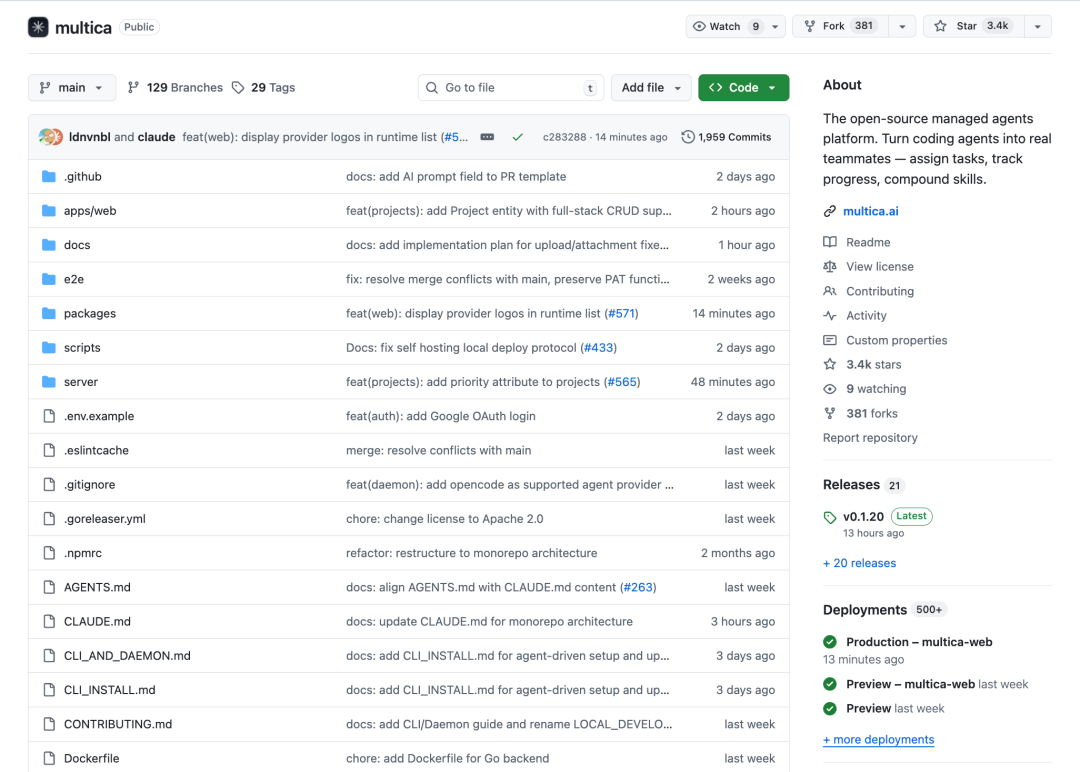The image size is (1080, 772).
Task: Click the tag icon beside 29 Tags
Action: click(x=238, y=87)
